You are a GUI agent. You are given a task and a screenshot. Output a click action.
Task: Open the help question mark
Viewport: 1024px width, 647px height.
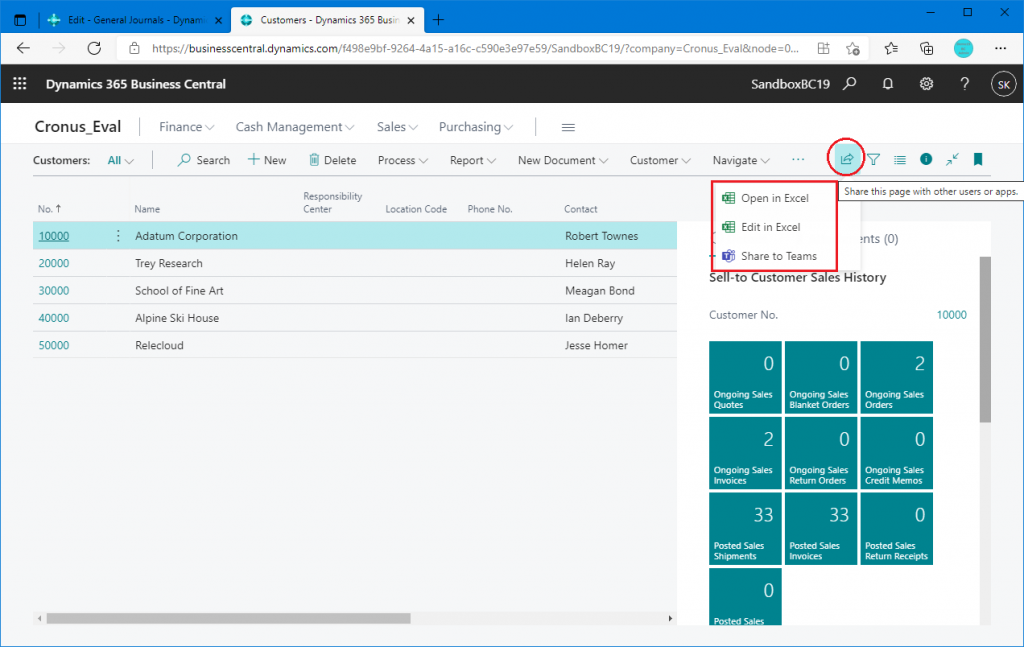pos(965,84)
